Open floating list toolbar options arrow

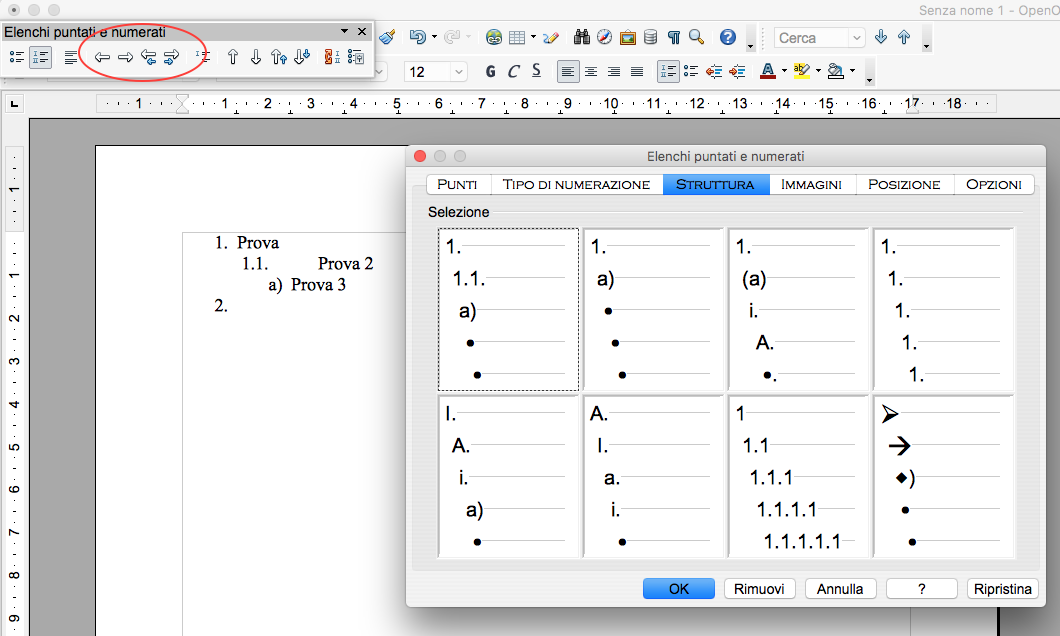[x=344, y=31]
